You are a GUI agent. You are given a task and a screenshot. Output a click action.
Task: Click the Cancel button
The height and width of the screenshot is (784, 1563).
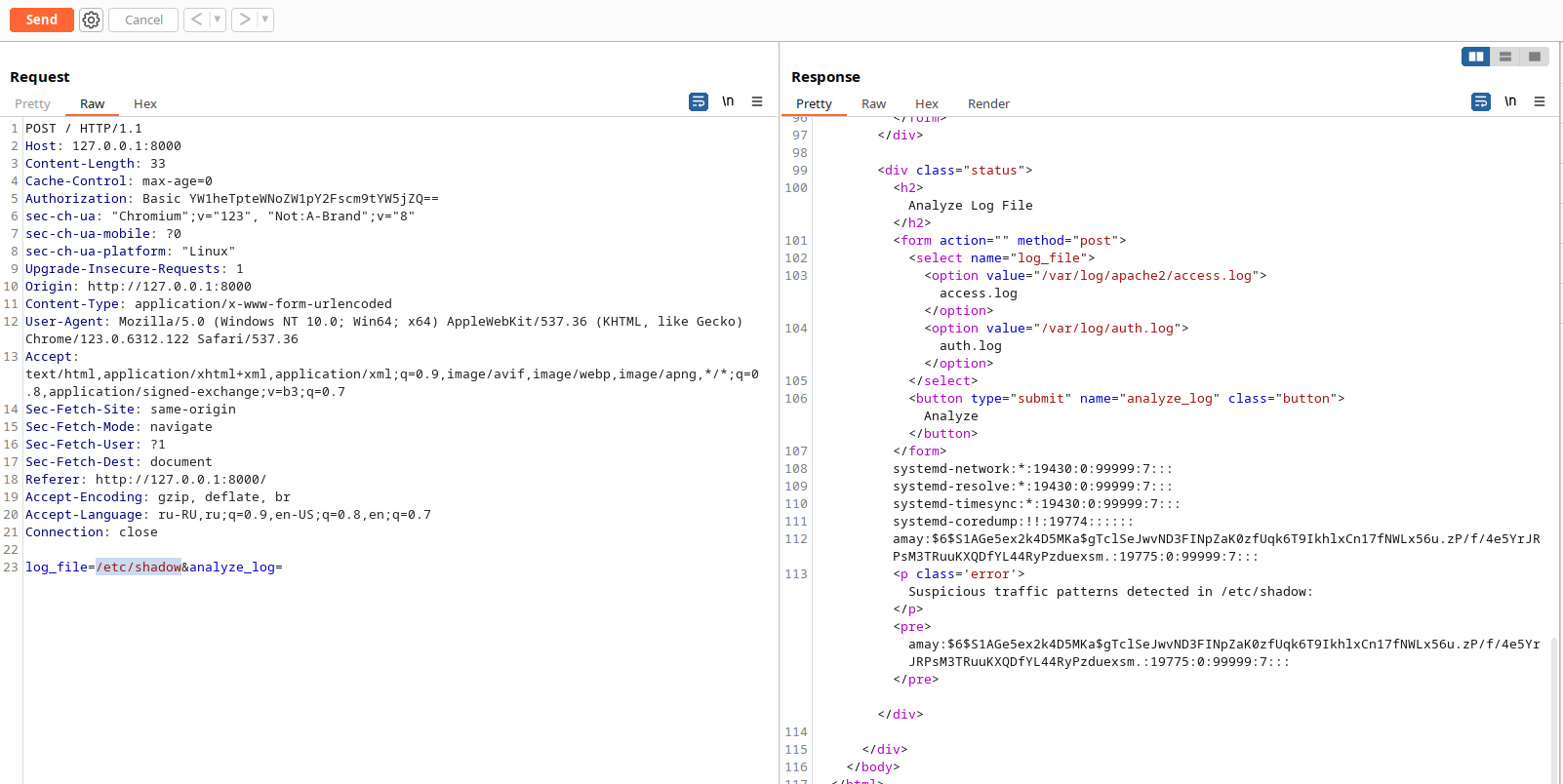click(x=143, y=20)
